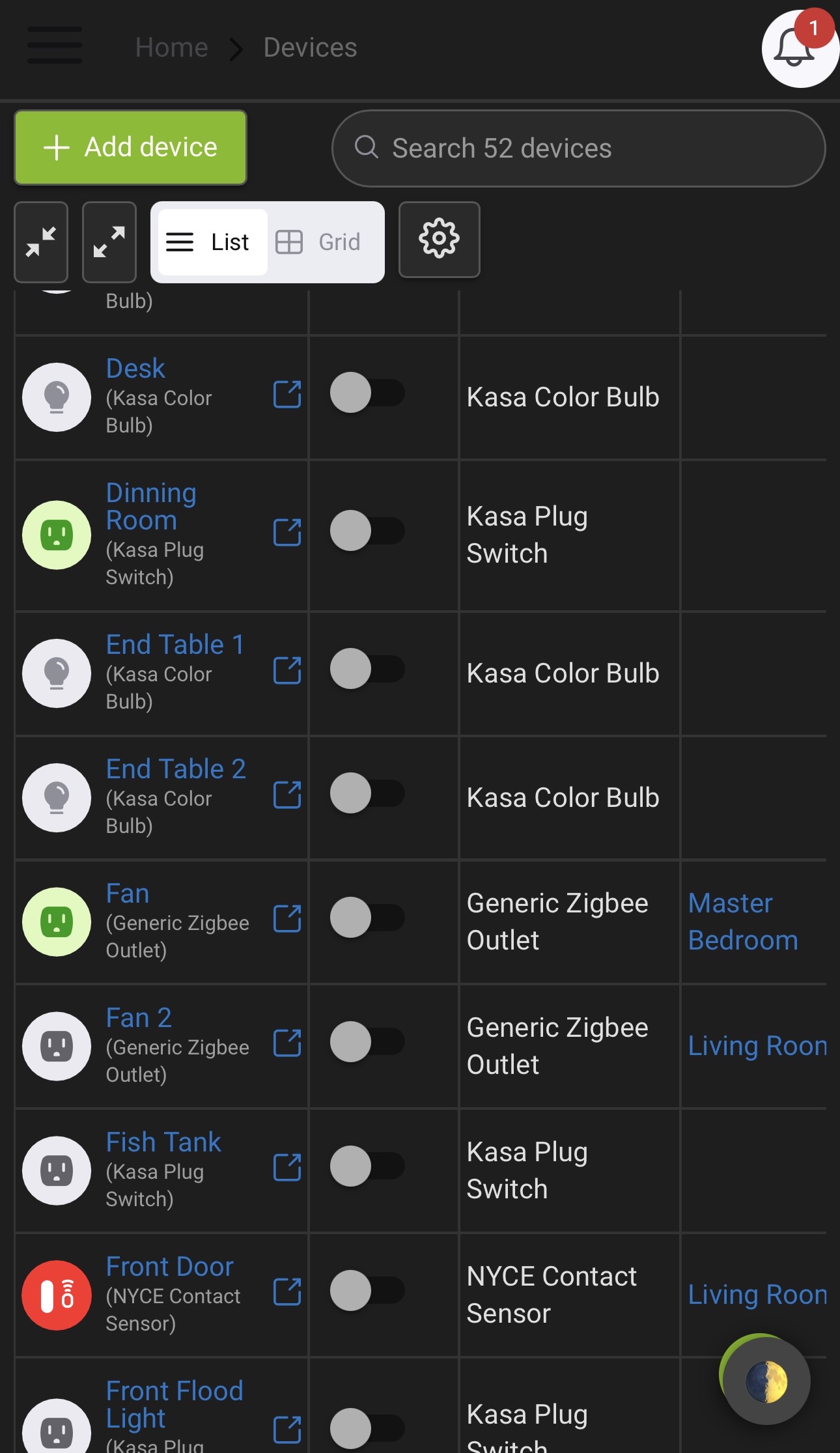Click the collapse-all rows icon

click(41, 242)
